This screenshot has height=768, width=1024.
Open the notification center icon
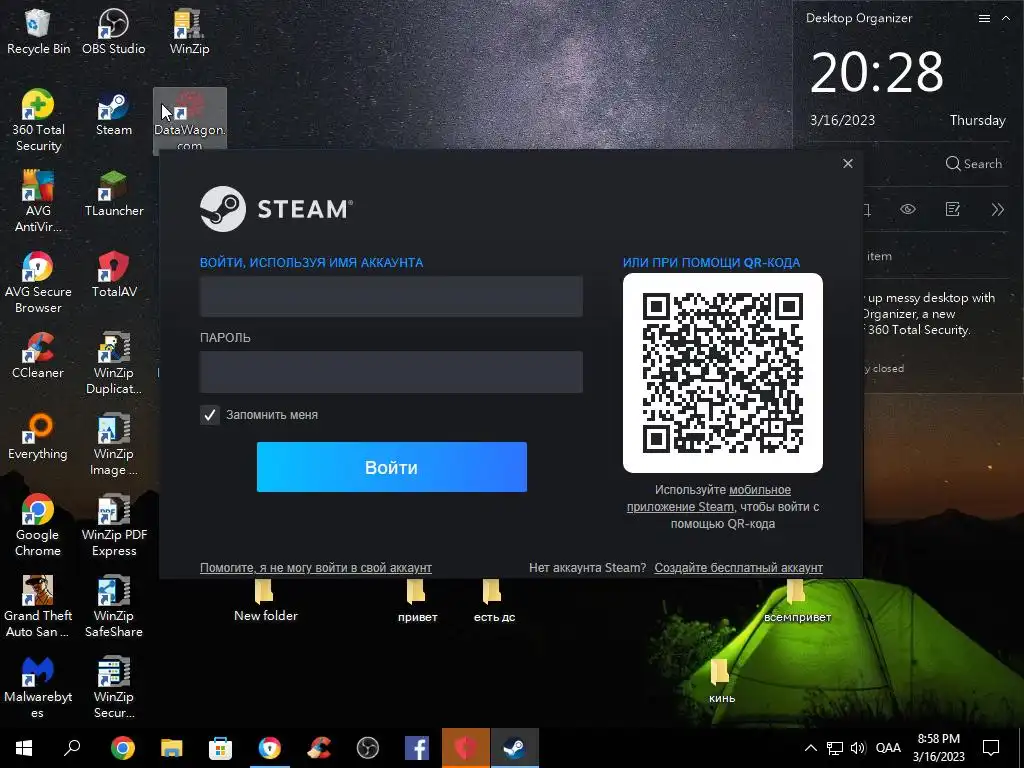pos(991,748)
